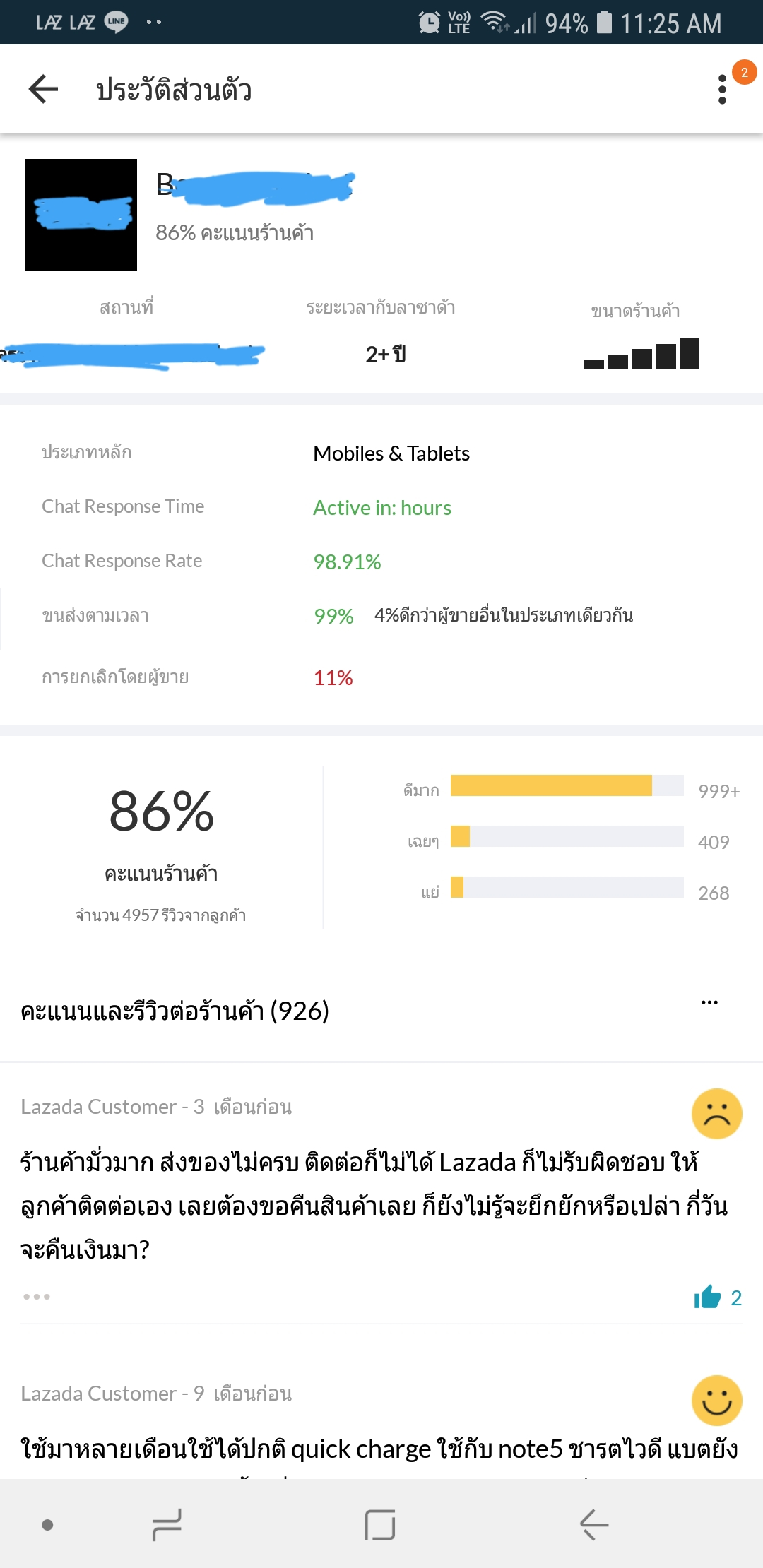The height and width of the screenshot is (1568, 763).
Task: Expand reviews section options ellipsis
Action: pyautogui.click(x=709, y=1002)
